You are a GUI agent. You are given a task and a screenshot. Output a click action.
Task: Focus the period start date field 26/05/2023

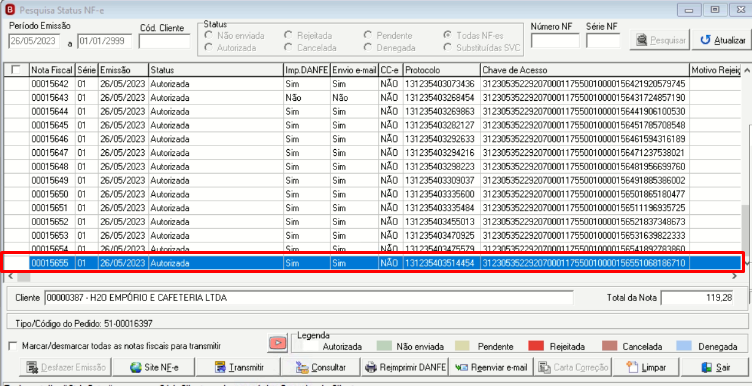click(x=35, y=41)
